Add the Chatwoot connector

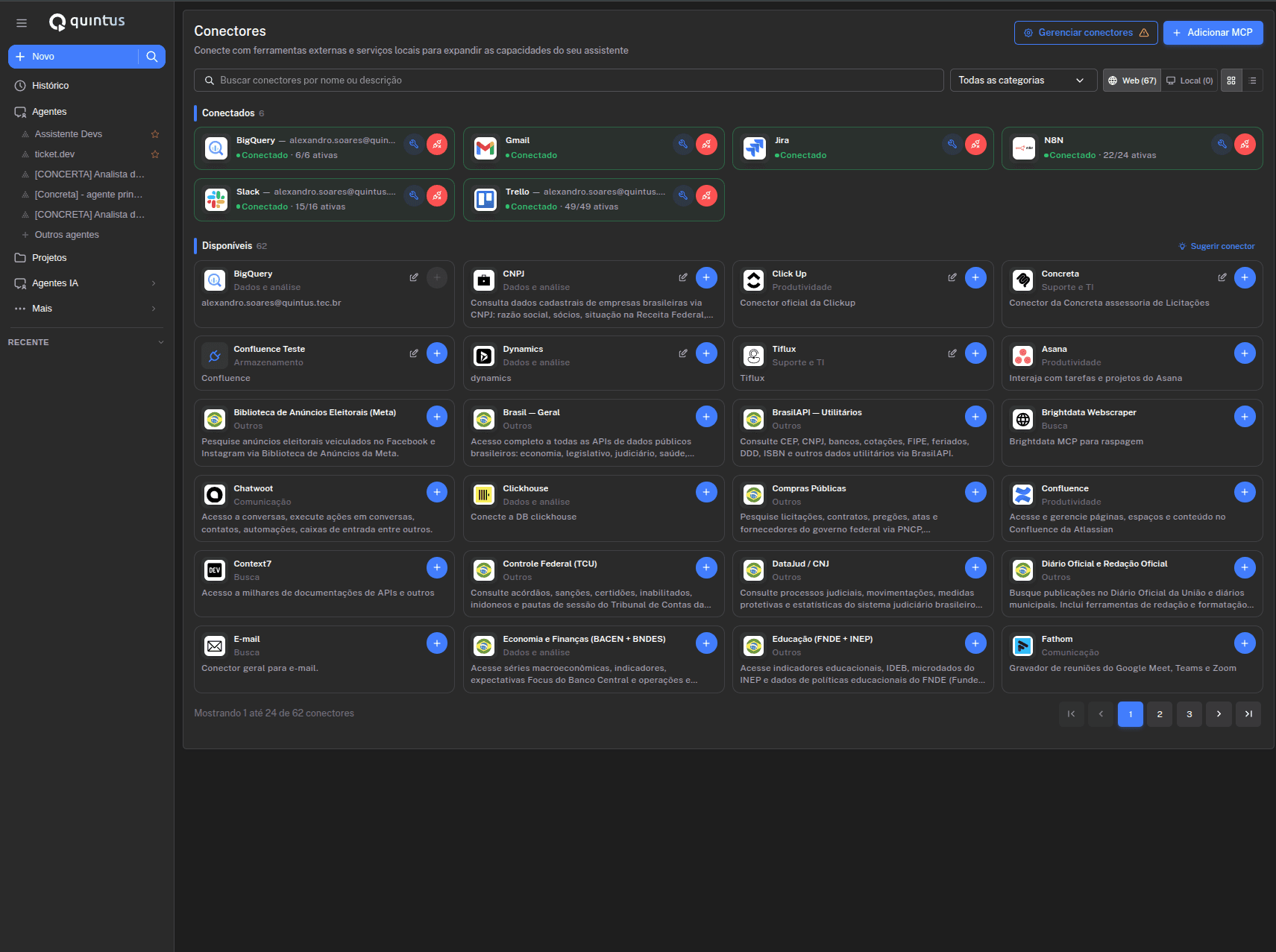click(x=437, y=492)
